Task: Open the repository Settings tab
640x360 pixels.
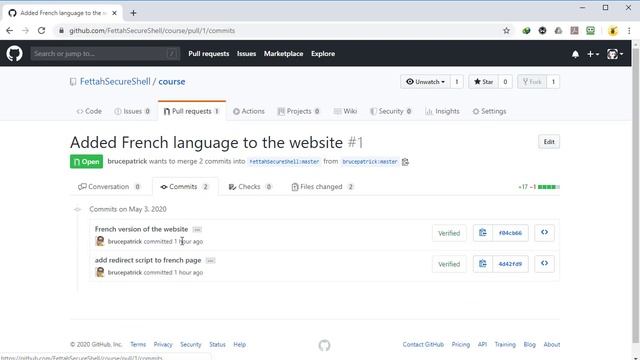Action: (489, 111)
